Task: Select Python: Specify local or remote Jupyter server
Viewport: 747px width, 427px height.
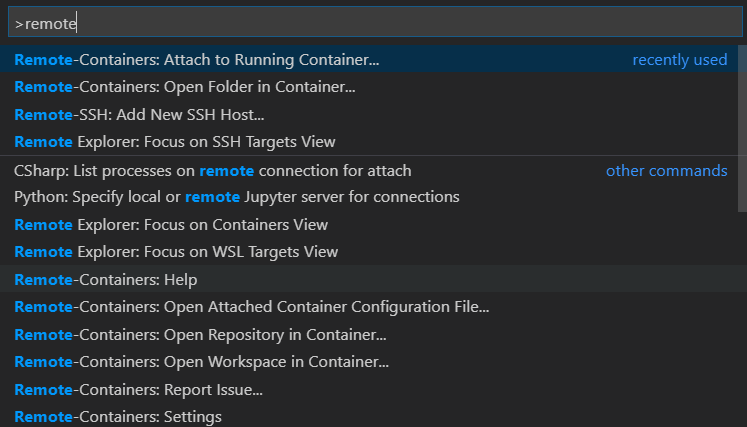Action: pos(237,196)
